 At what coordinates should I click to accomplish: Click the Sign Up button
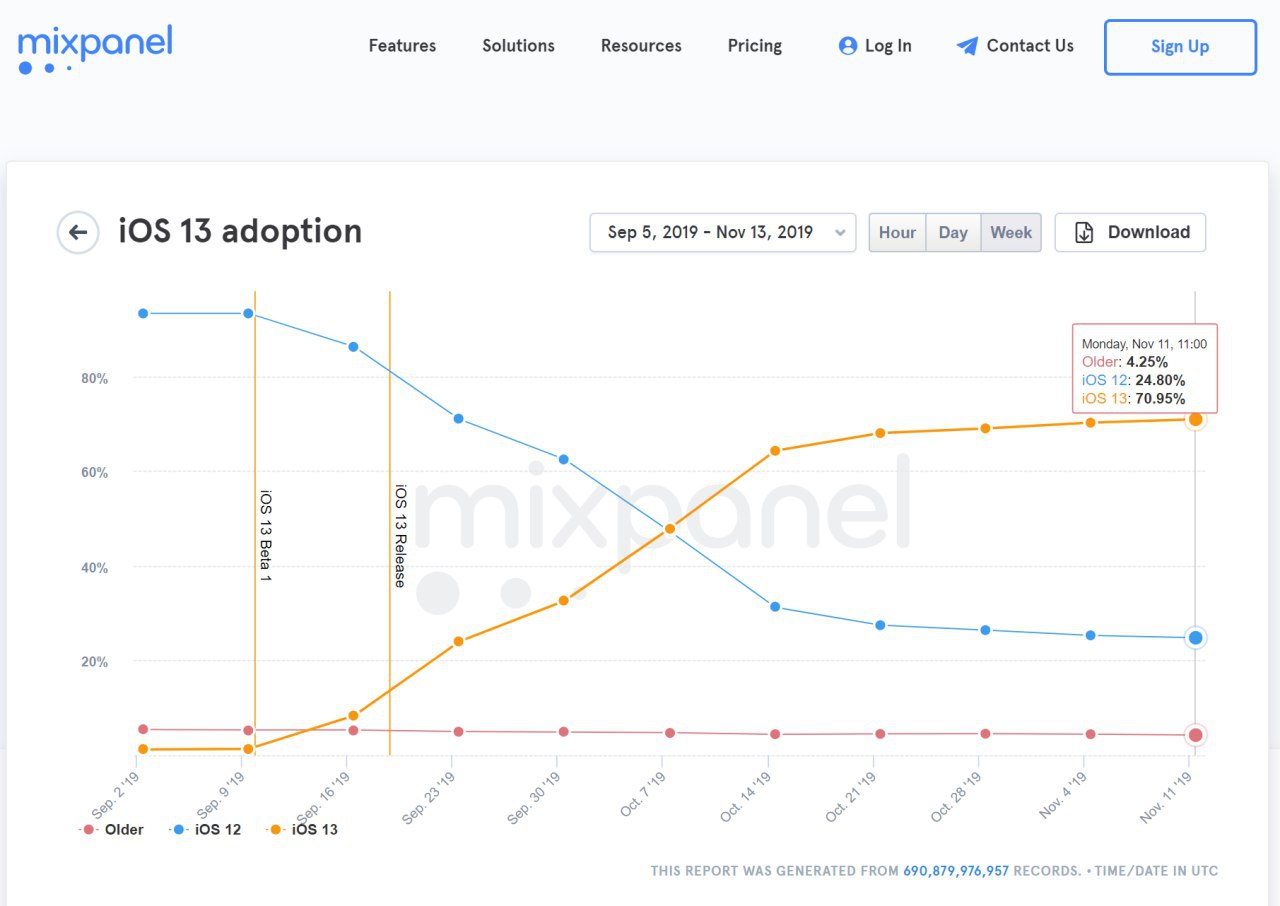(1180, 47)
